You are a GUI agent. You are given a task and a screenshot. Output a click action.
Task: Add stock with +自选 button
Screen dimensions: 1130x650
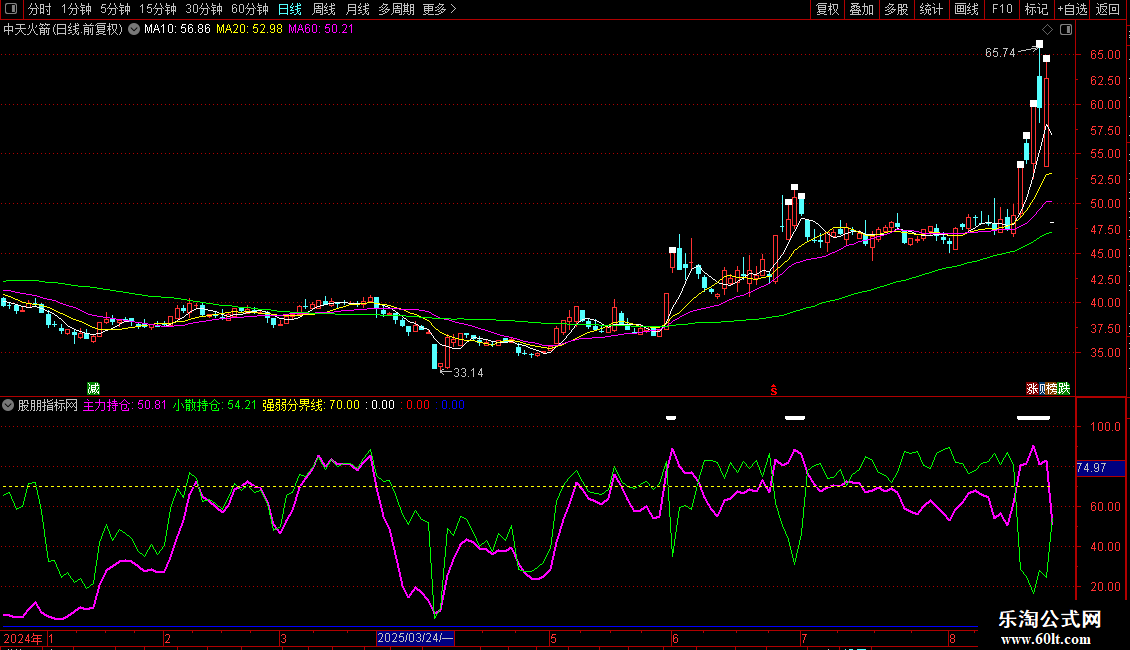click(1072, 9)
